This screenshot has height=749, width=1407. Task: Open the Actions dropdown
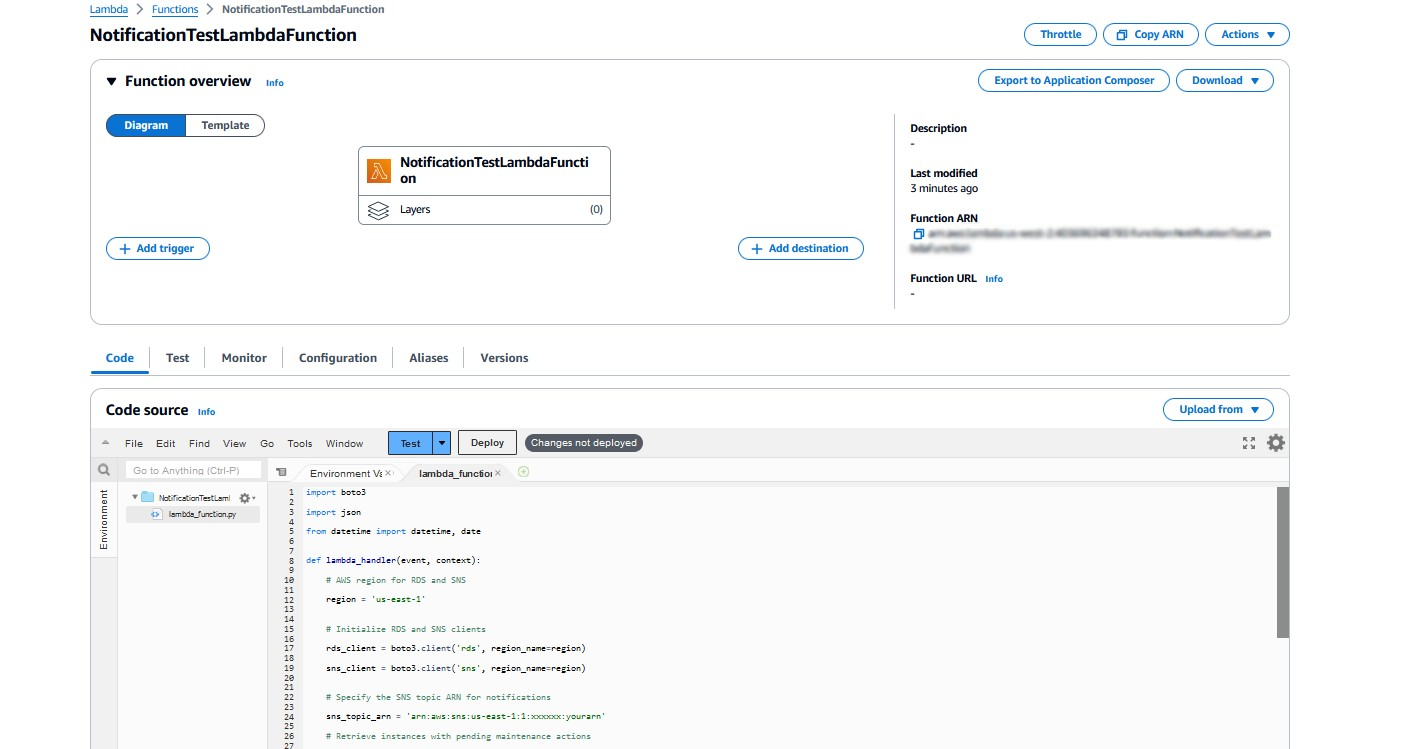click(x=1247, y=34)
